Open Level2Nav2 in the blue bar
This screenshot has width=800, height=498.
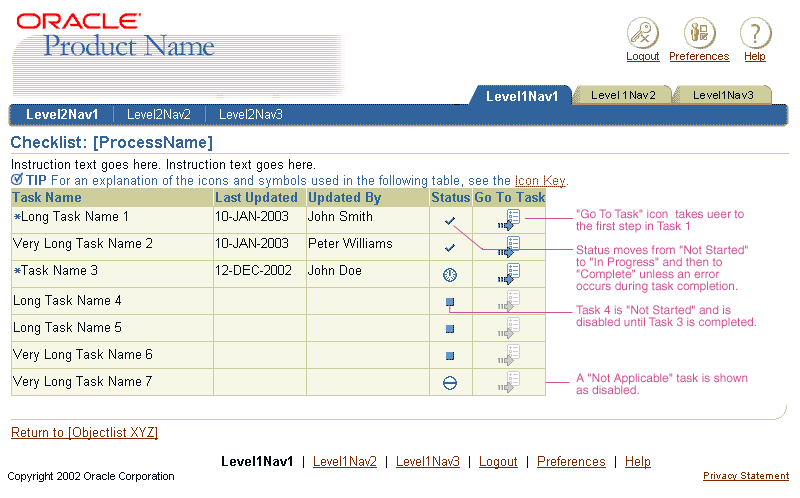tap(159, 114)
